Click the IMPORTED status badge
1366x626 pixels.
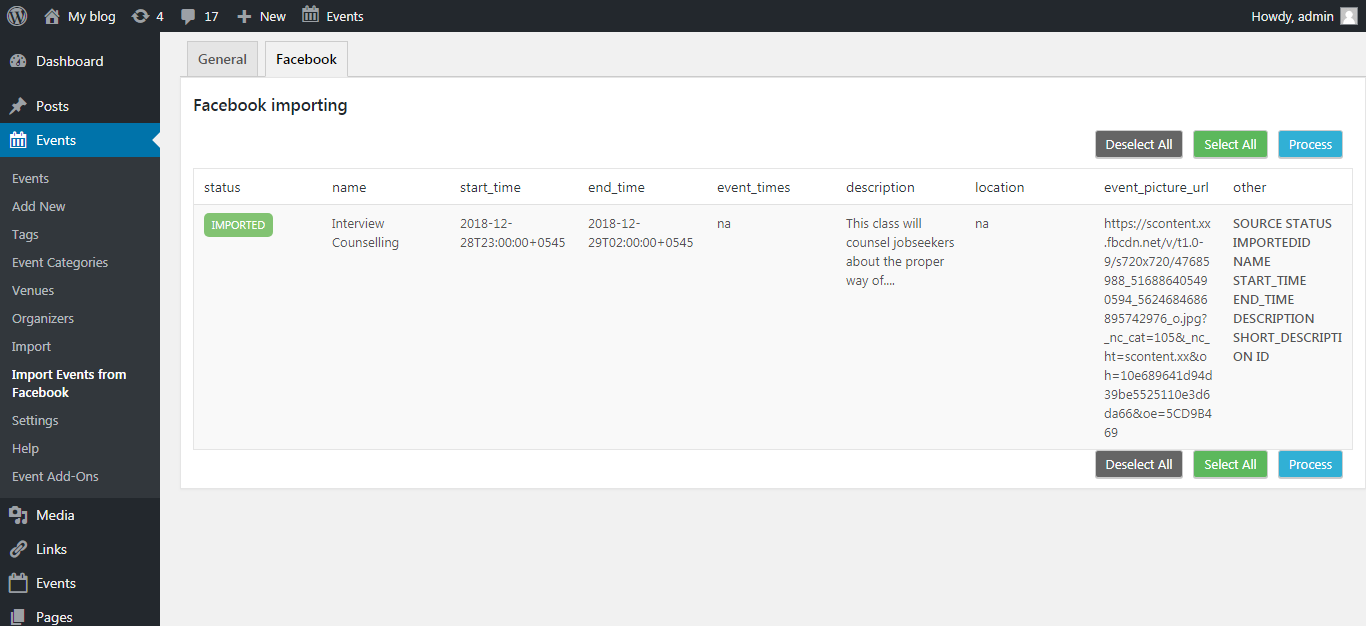tap(238, 225)
